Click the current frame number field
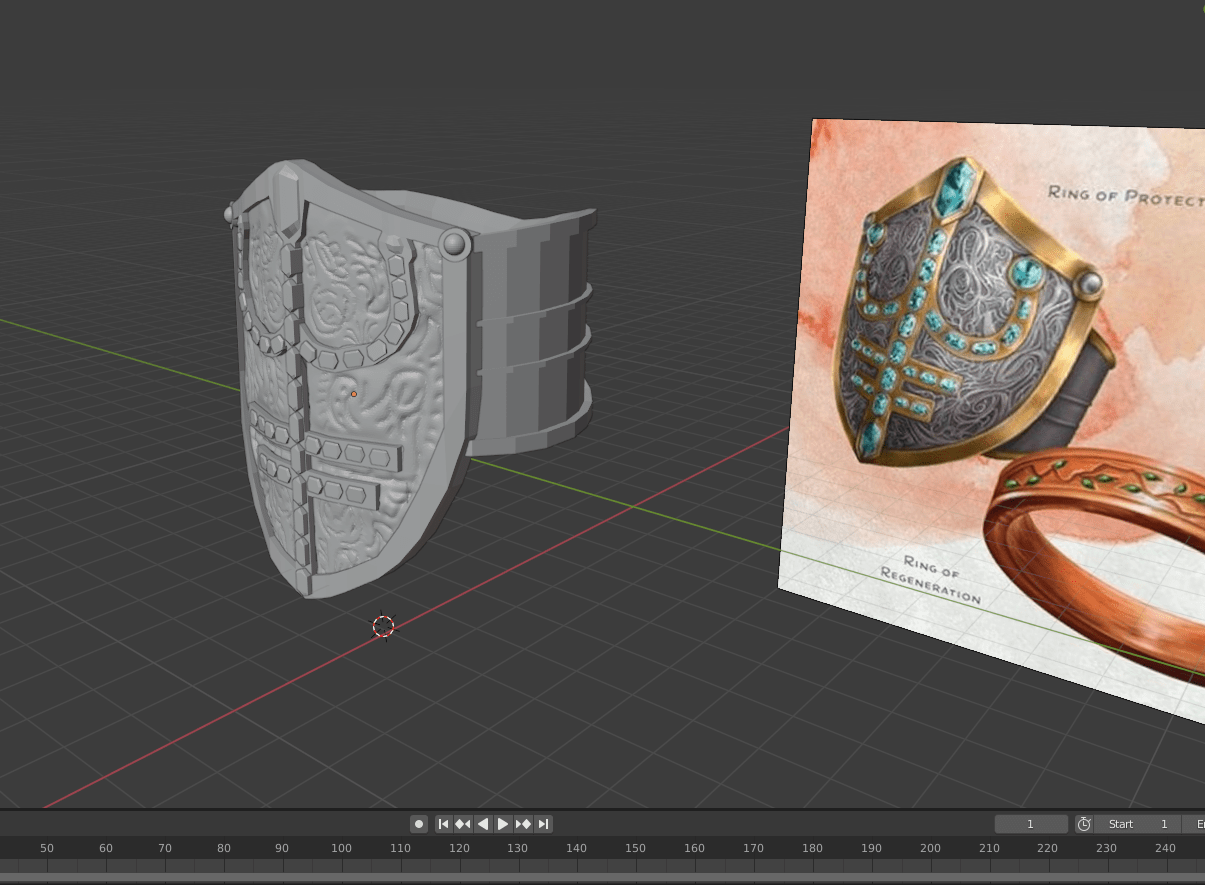Screen dimensions: 1205x885 [x=1031, y=824]
